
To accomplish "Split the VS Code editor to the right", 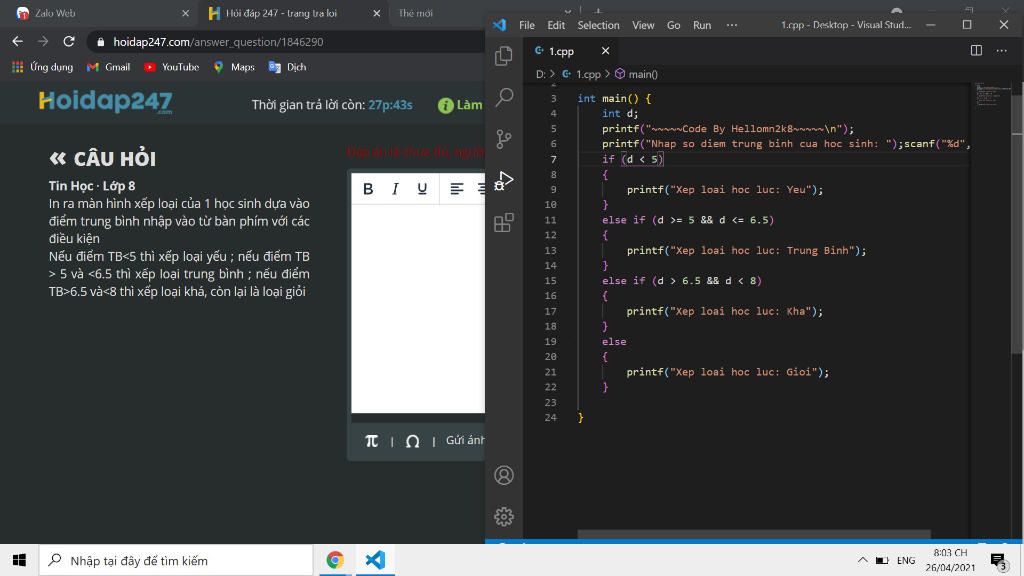I will [x=976, y=50].
